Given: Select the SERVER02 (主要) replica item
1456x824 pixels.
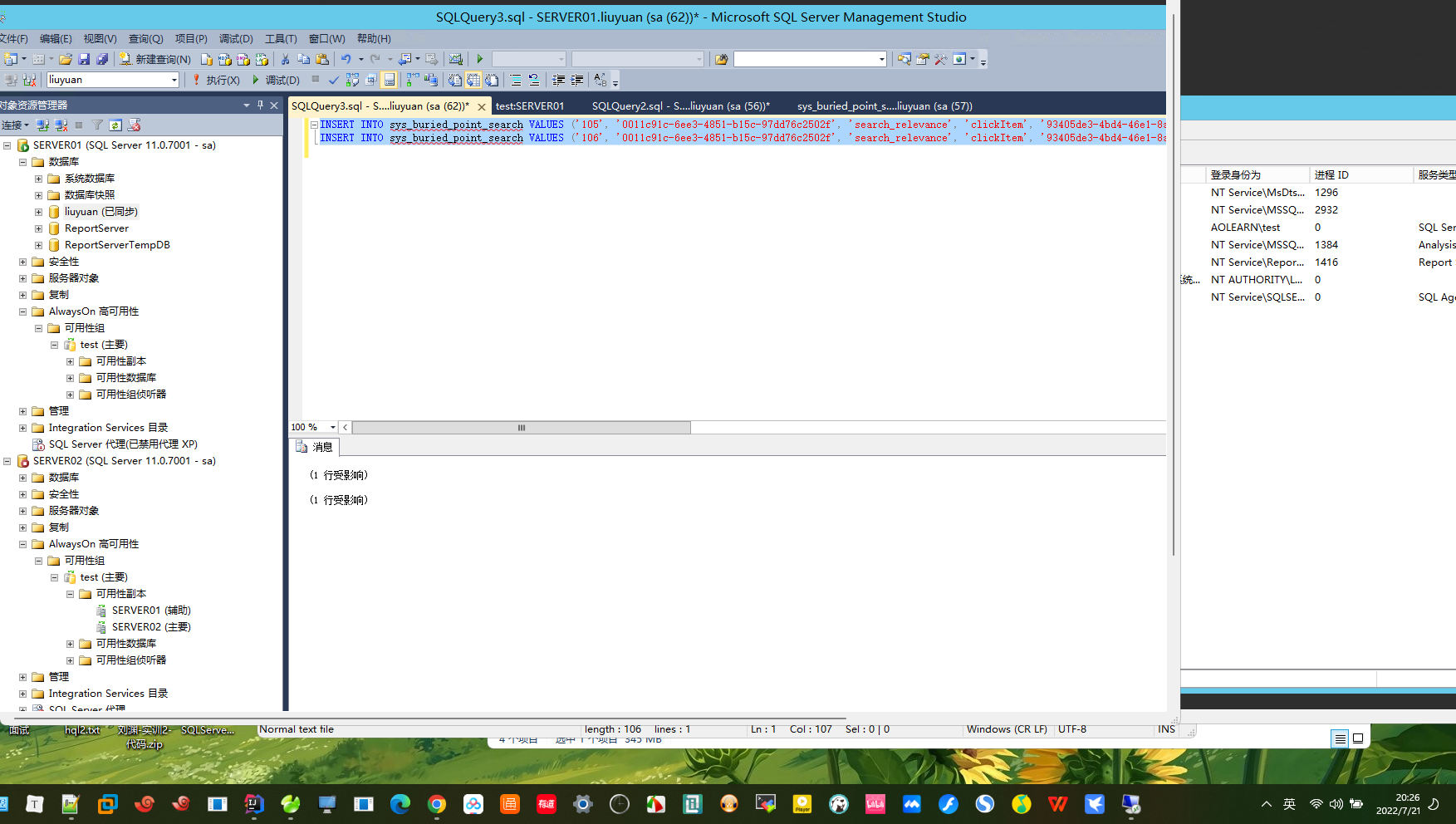Looking at the screenshot, I should [151, 627].
